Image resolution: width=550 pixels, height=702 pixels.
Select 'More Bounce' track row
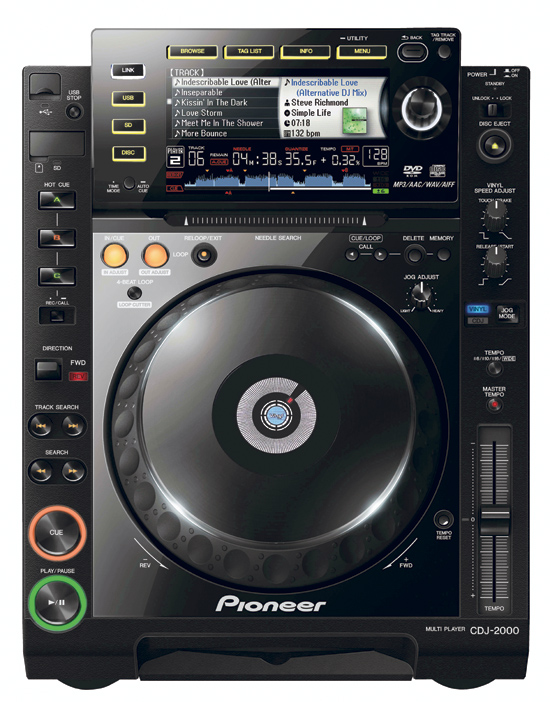[226, 133]
